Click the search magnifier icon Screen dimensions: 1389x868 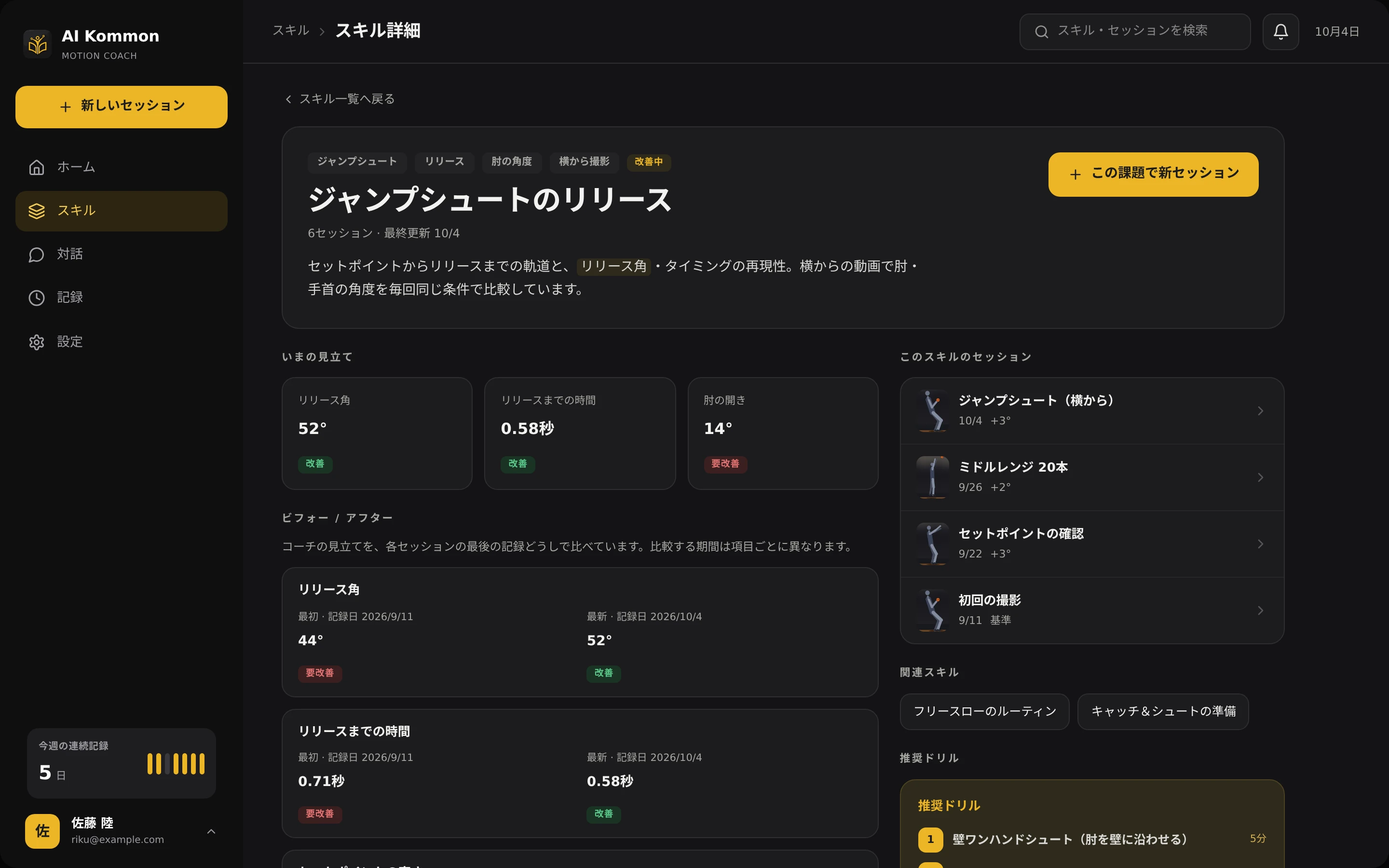coord(1041,31)
